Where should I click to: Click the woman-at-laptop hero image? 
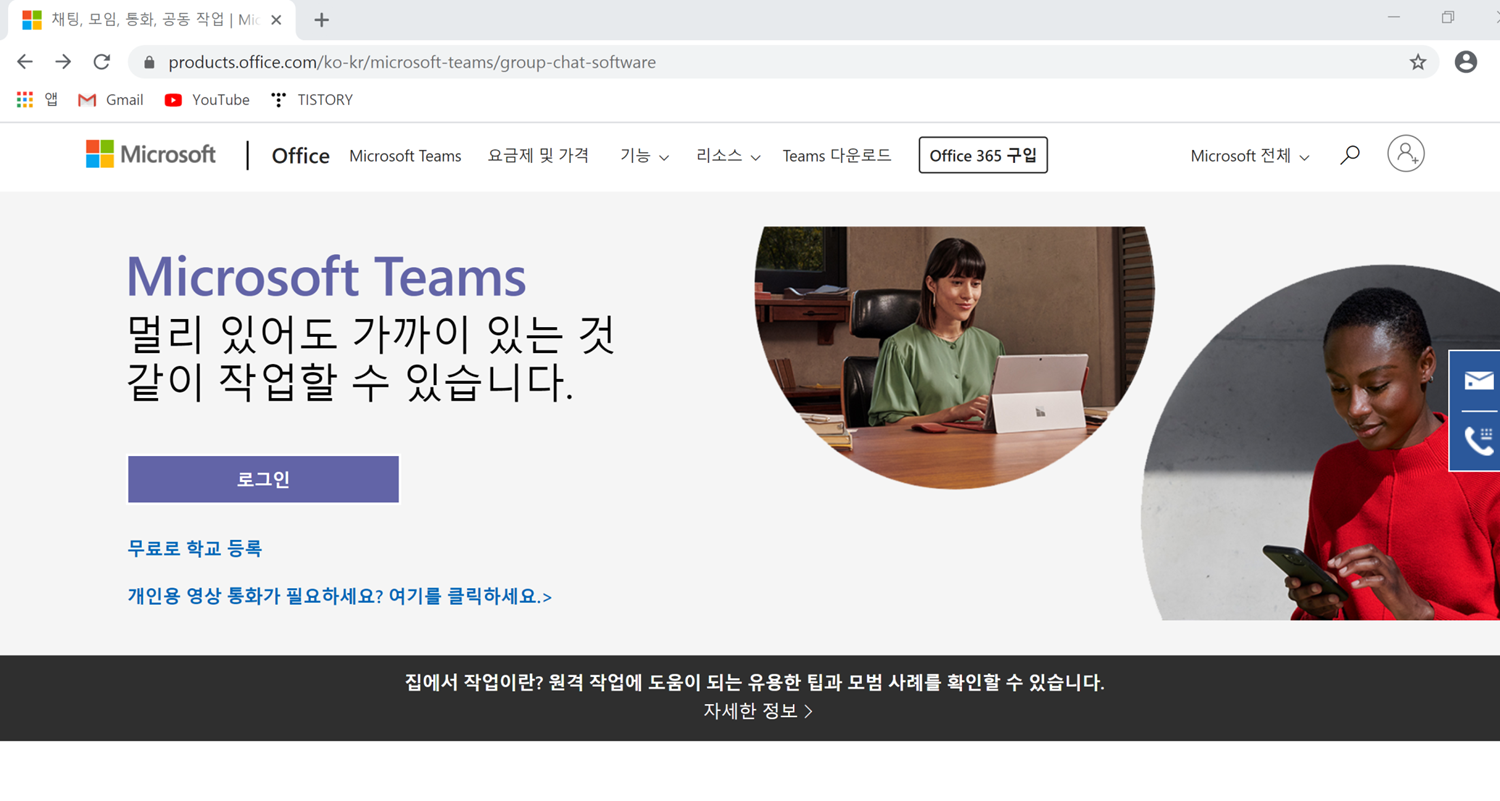(x=954, y=357)
